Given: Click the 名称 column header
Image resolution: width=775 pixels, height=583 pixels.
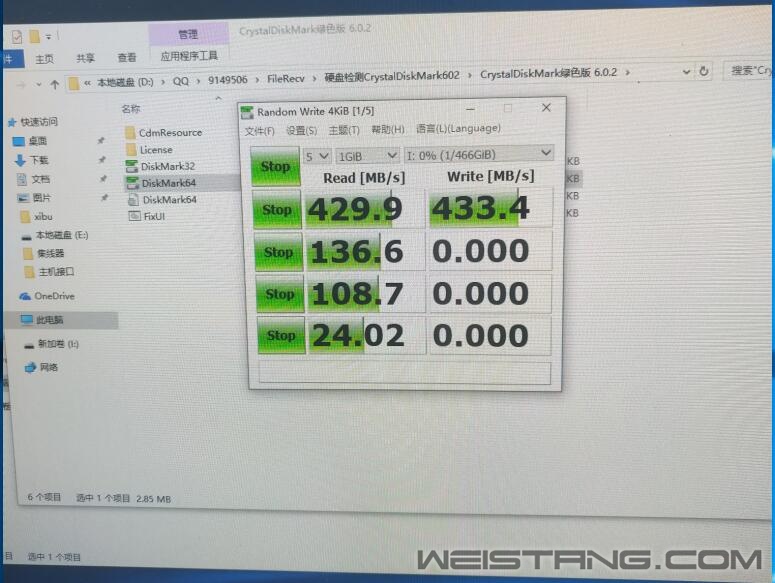Looking at the screenshot, I should 131,109.
